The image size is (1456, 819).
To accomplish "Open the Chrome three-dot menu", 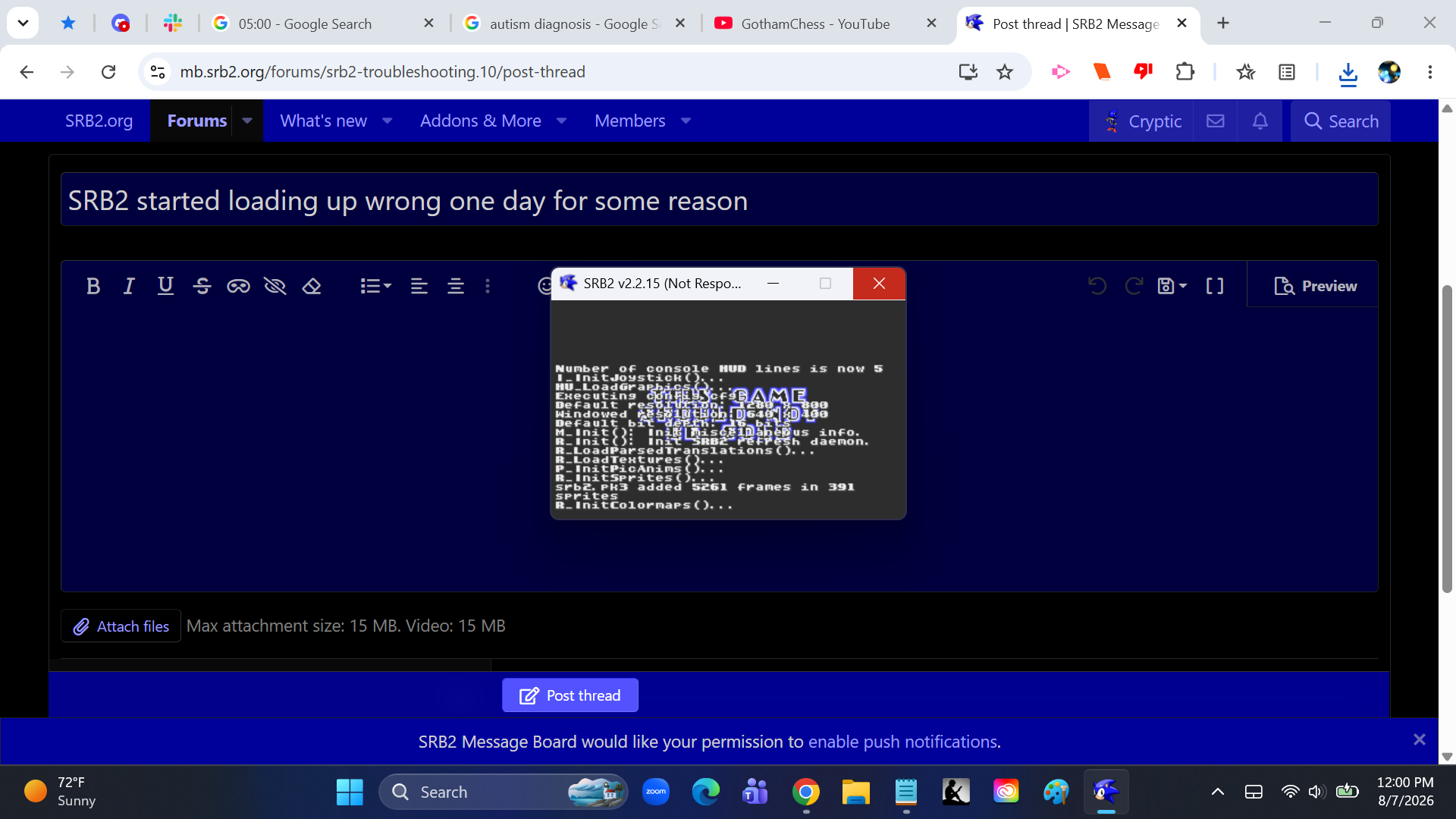I will coord(1430,72).
